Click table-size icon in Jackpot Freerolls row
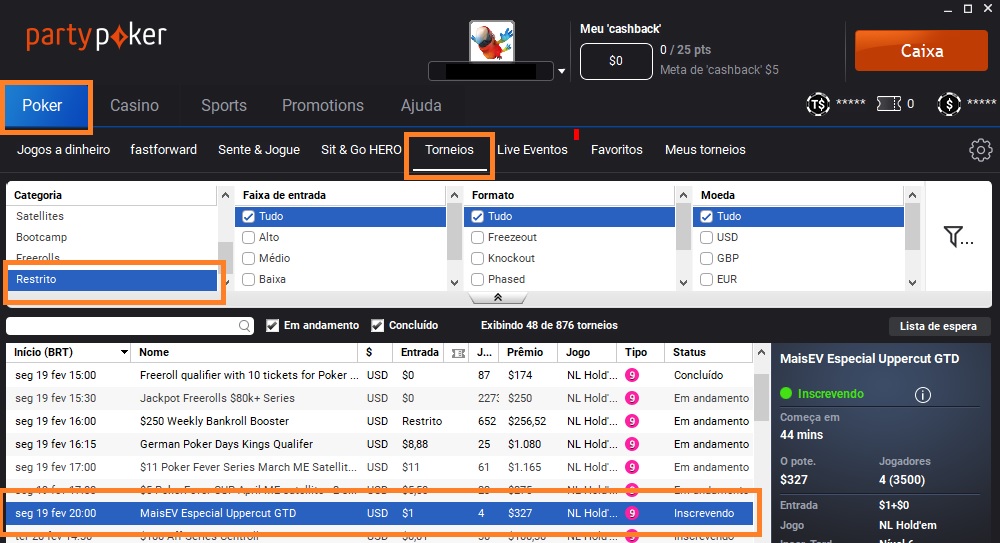This screenshot has width=1000, height=543. (631, 398)
